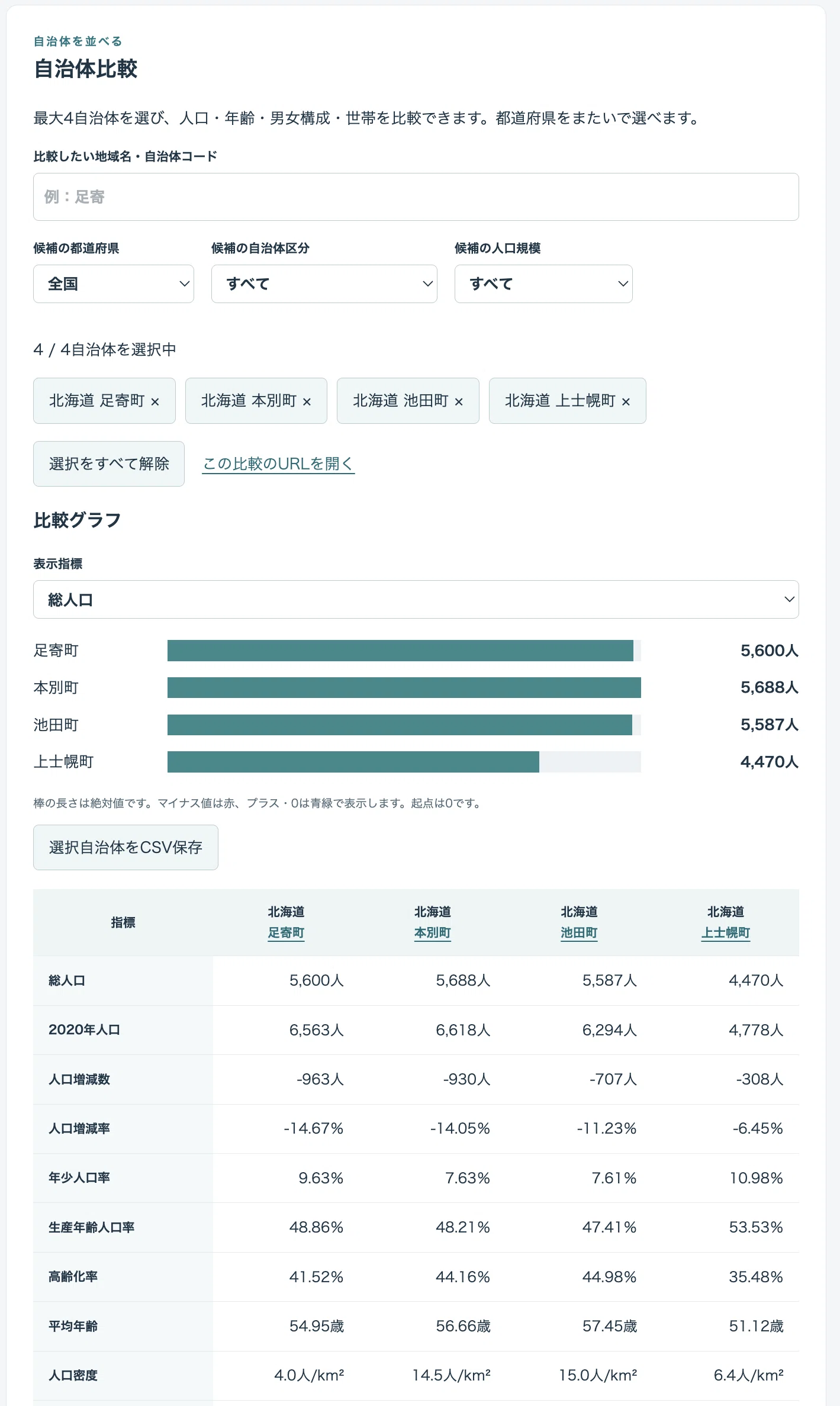Click 選択自治体をCSV保存 button
Viewport: 840px width, 1406px height.
(125, 847)
